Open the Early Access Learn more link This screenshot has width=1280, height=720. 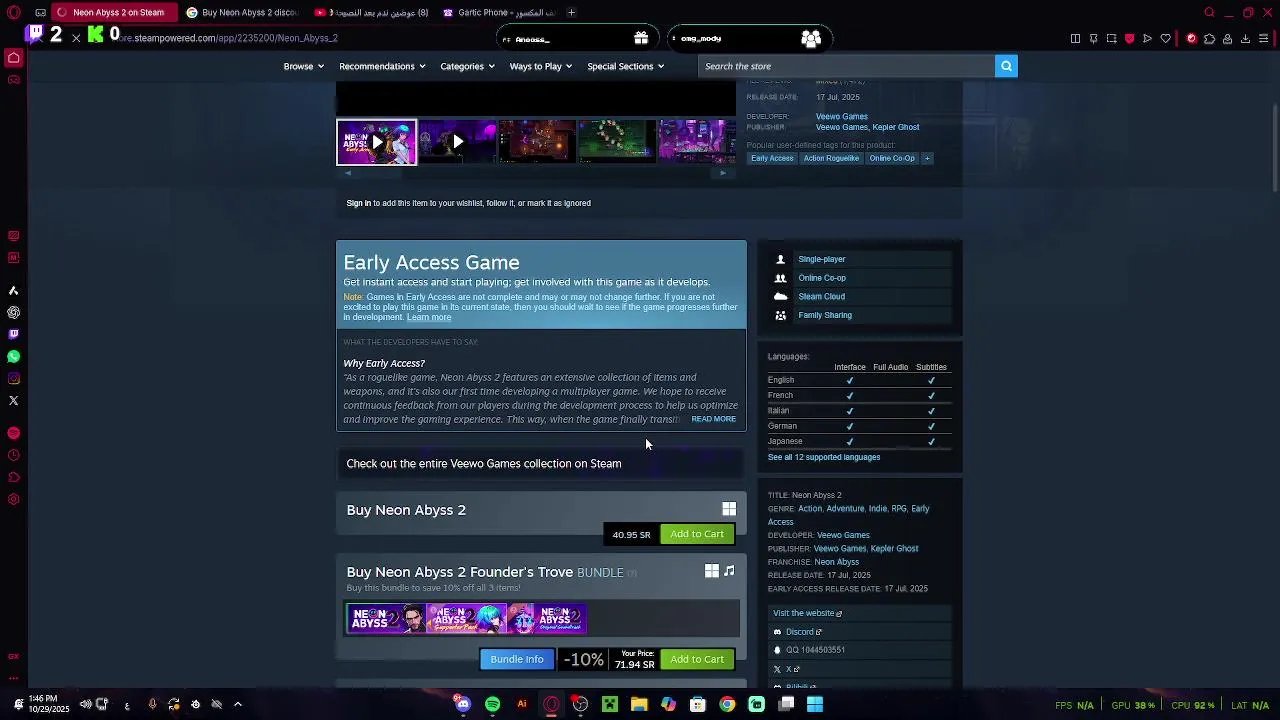click(429, 317)
